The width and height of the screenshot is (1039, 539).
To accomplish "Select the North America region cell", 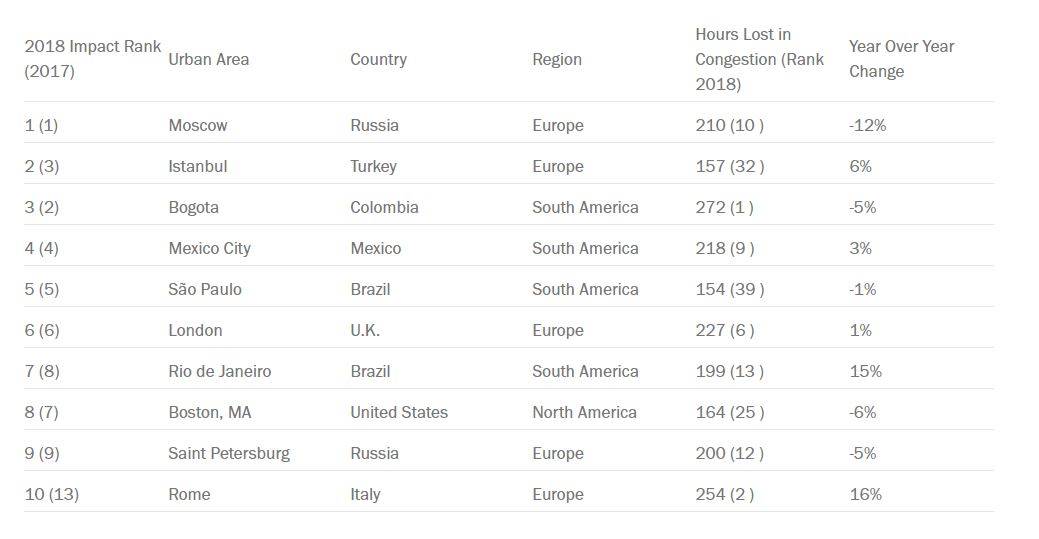I will (x=584, y=412).
